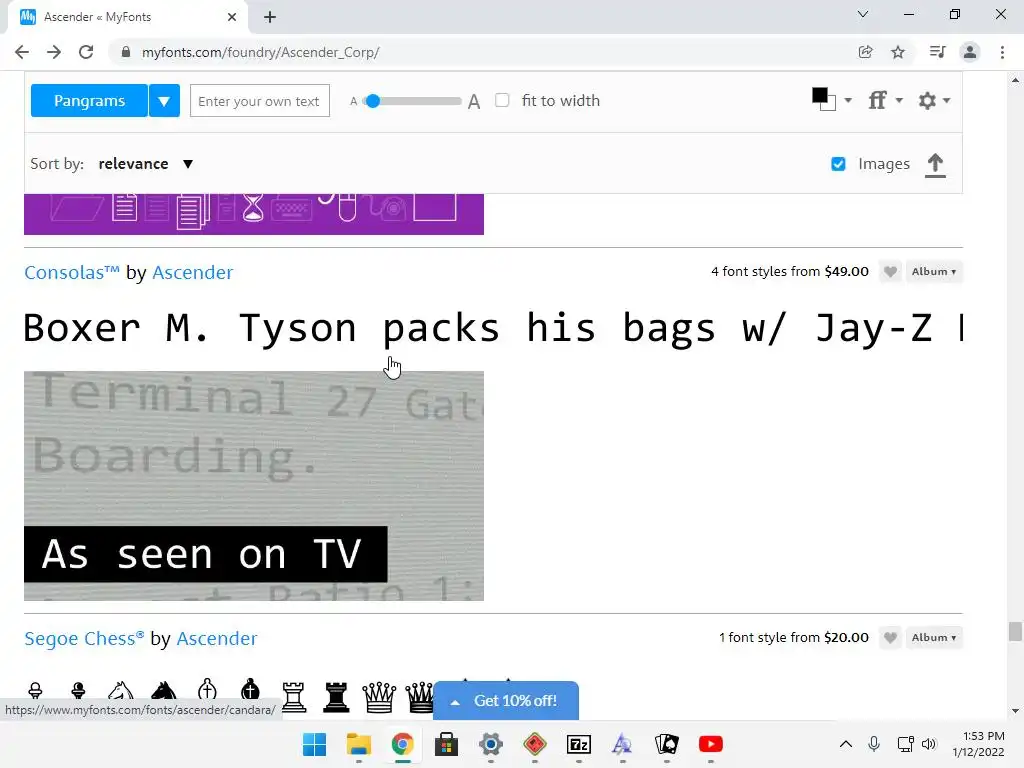Viewport: 1024px width, 768px height.
Task: Open the As seen on TV image
Action: coord(253,486)
